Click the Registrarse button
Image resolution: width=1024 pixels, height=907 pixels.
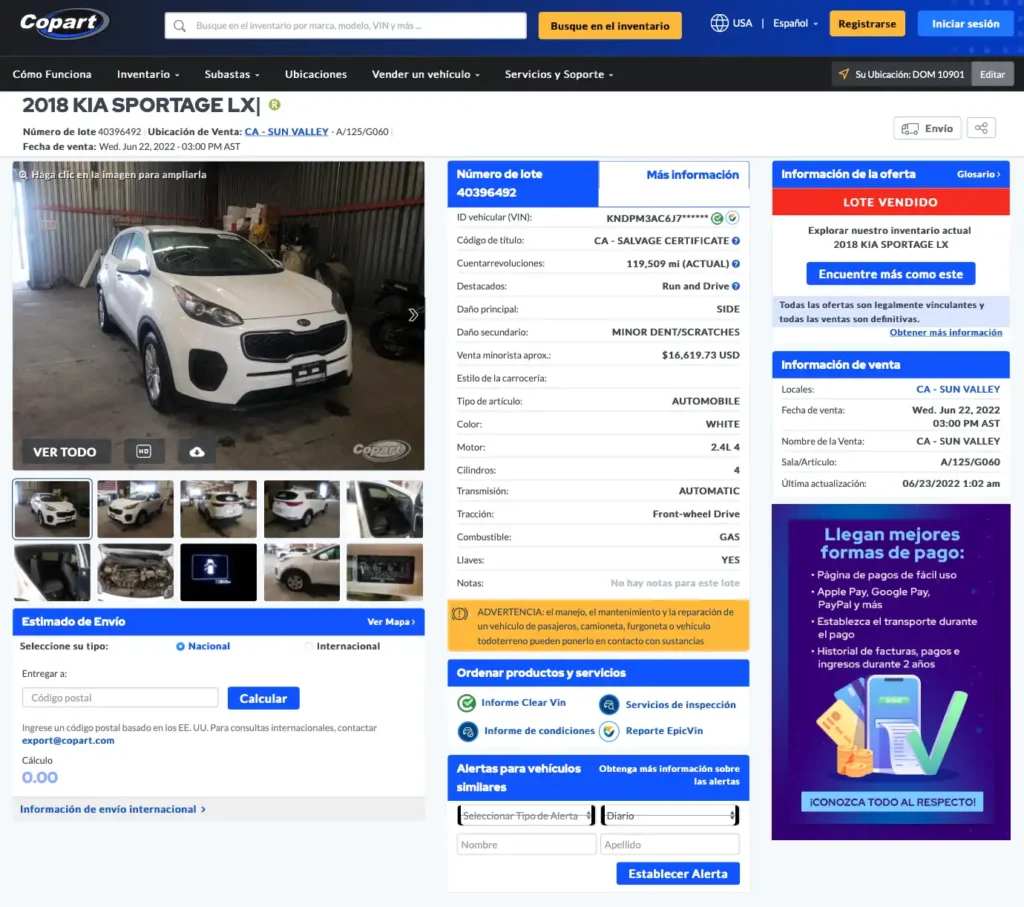click(x=867, y=24)
